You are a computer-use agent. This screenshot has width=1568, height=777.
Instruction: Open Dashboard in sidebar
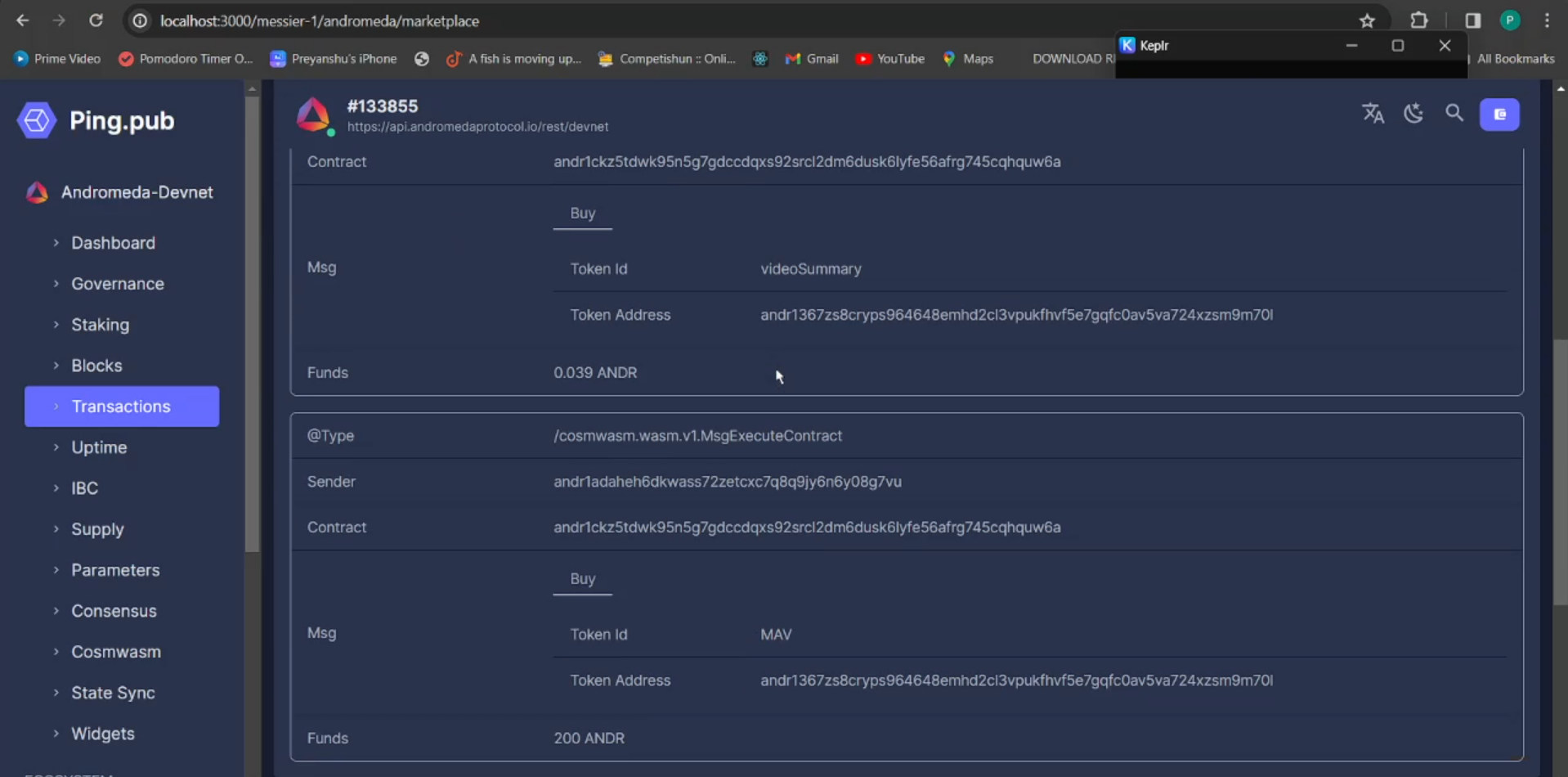pyautogui.click(x=113, y=243)
